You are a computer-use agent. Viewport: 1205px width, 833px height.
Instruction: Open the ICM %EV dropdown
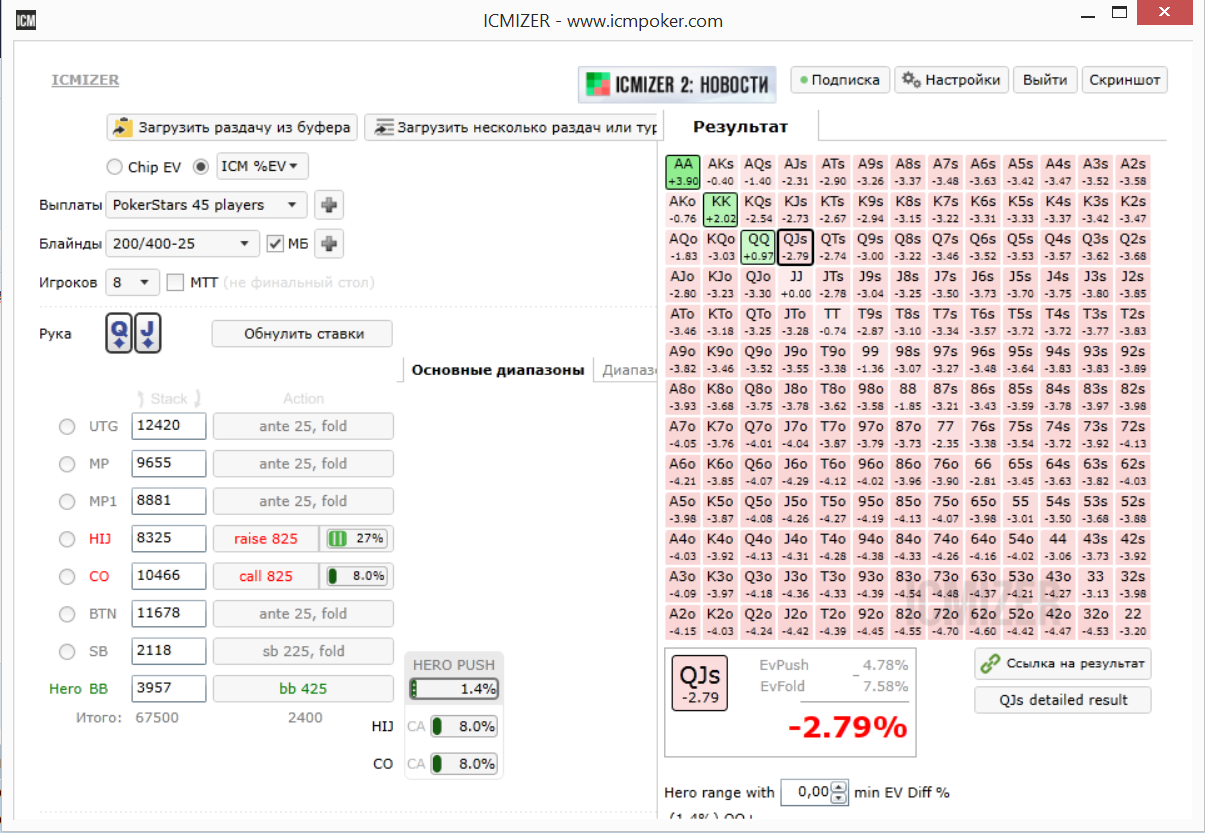263,167
